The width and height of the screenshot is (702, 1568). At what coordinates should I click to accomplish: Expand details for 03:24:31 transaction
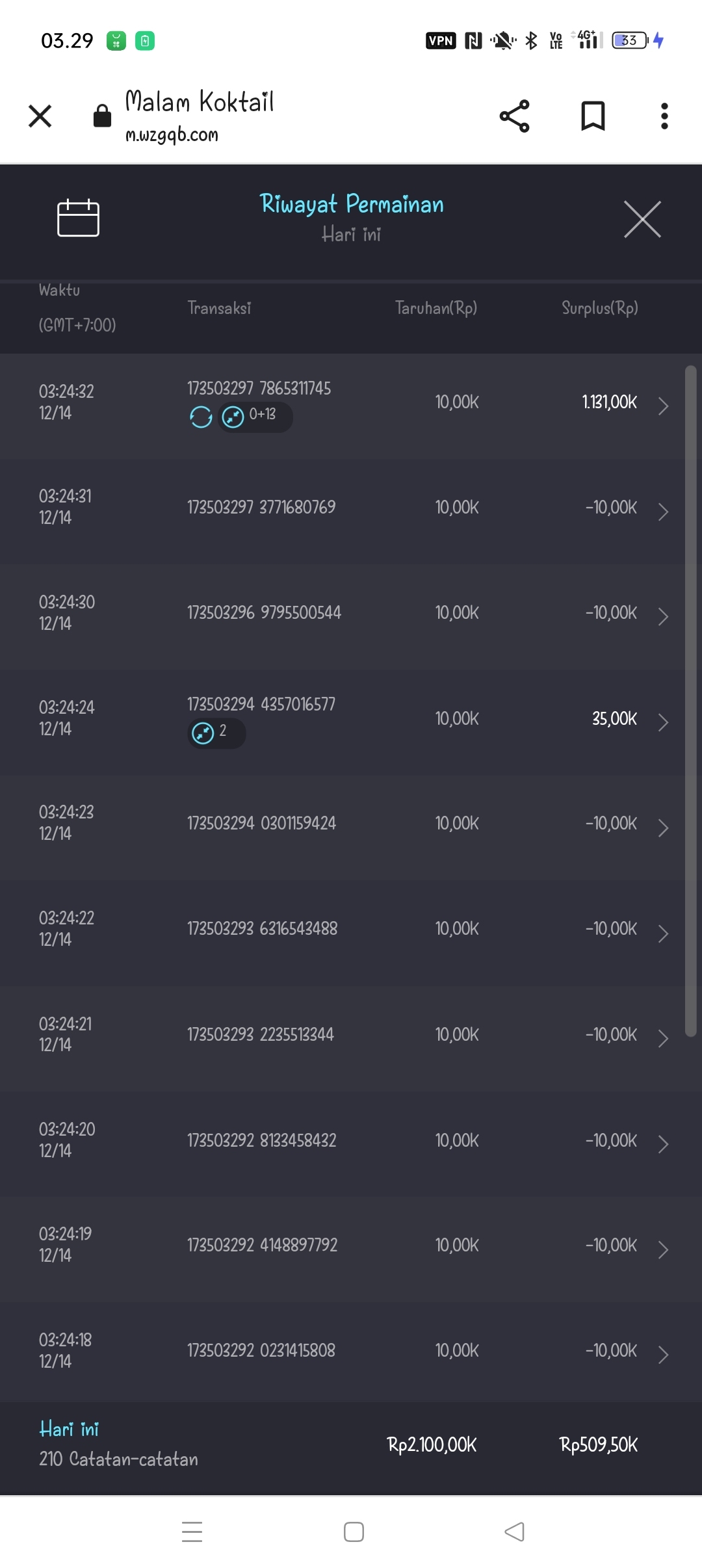click(x=663, y=512)
